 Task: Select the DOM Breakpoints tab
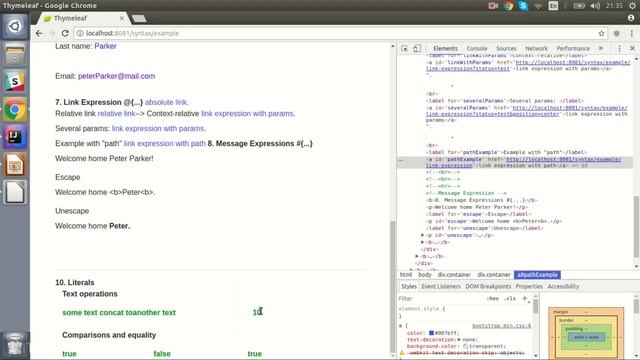[488, 287]
